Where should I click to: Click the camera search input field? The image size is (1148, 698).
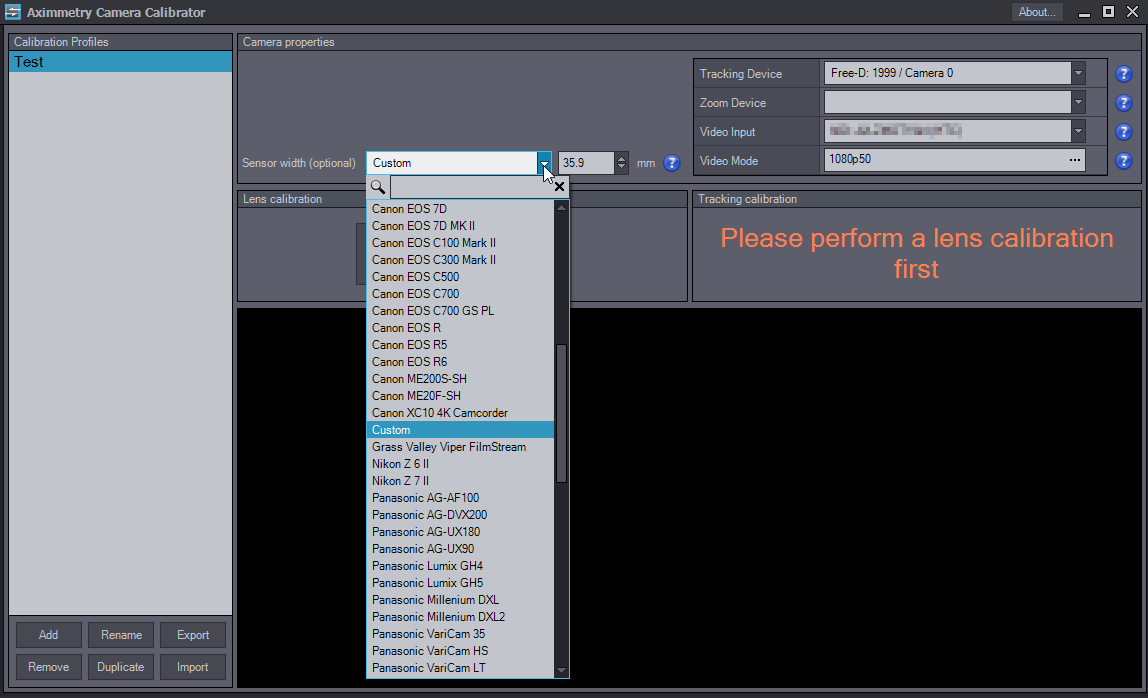pyautogui.click(x=471, y=188)
